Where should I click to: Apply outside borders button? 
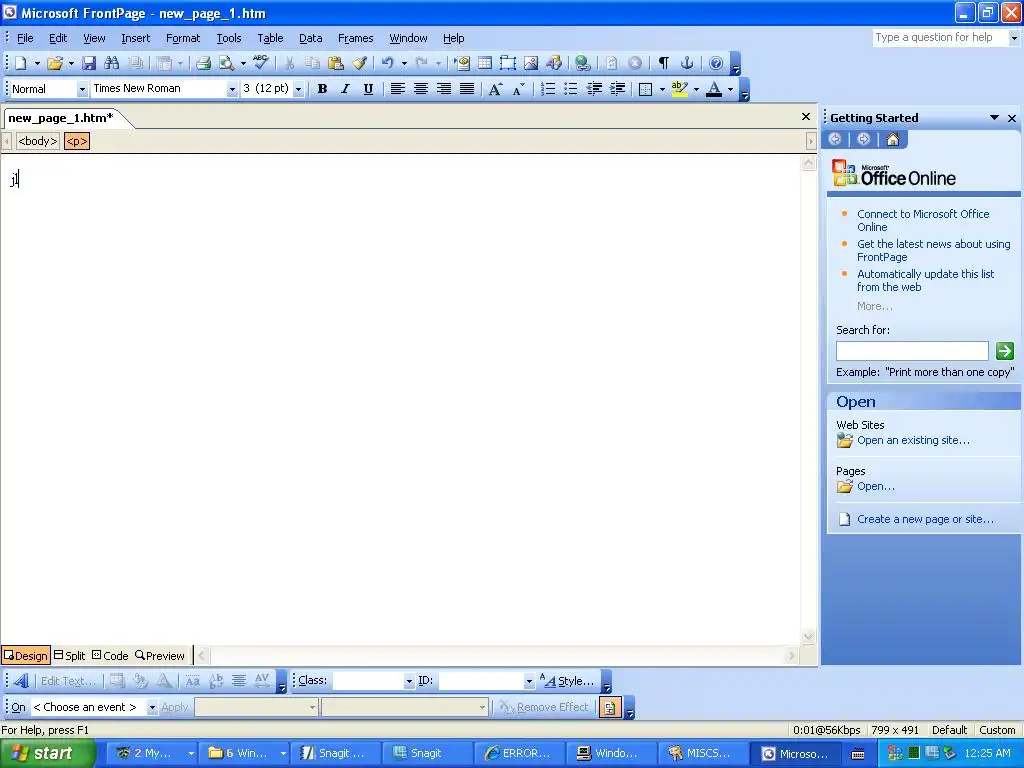(x=645, y=89)
